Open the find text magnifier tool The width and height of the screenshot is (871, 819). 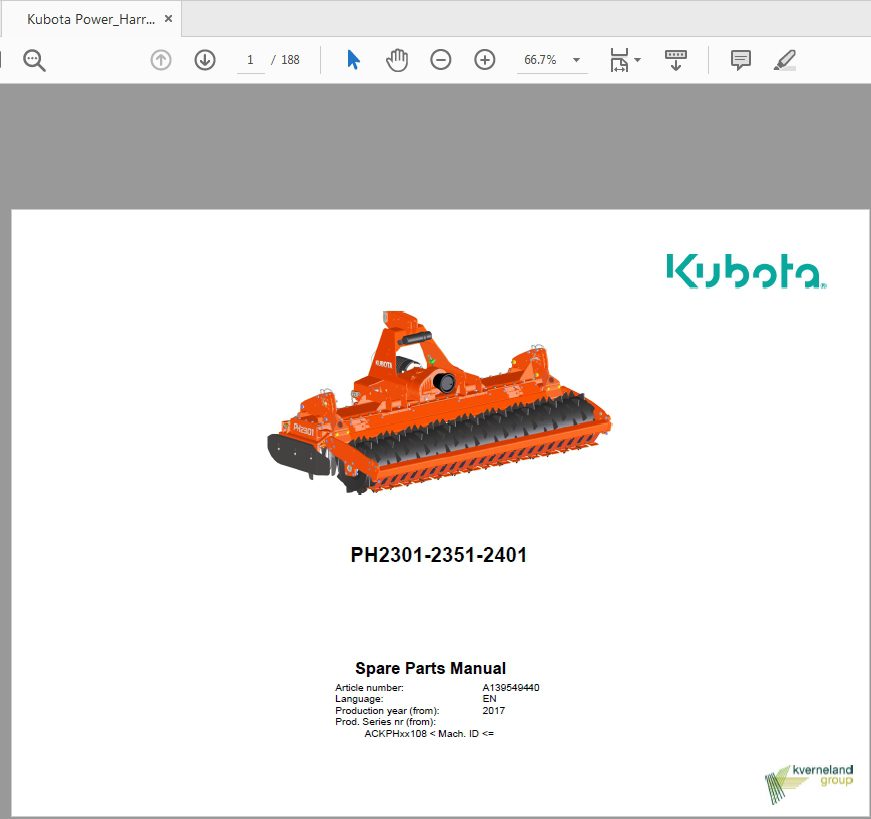(x=34, y=60)
